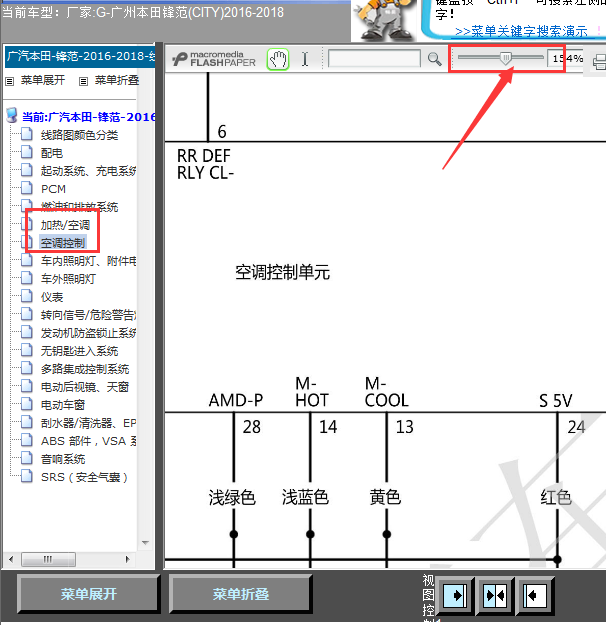
Task: Click the list icon before top 菜单折叠
Action: pyautogui.click(x=83, y=81)
